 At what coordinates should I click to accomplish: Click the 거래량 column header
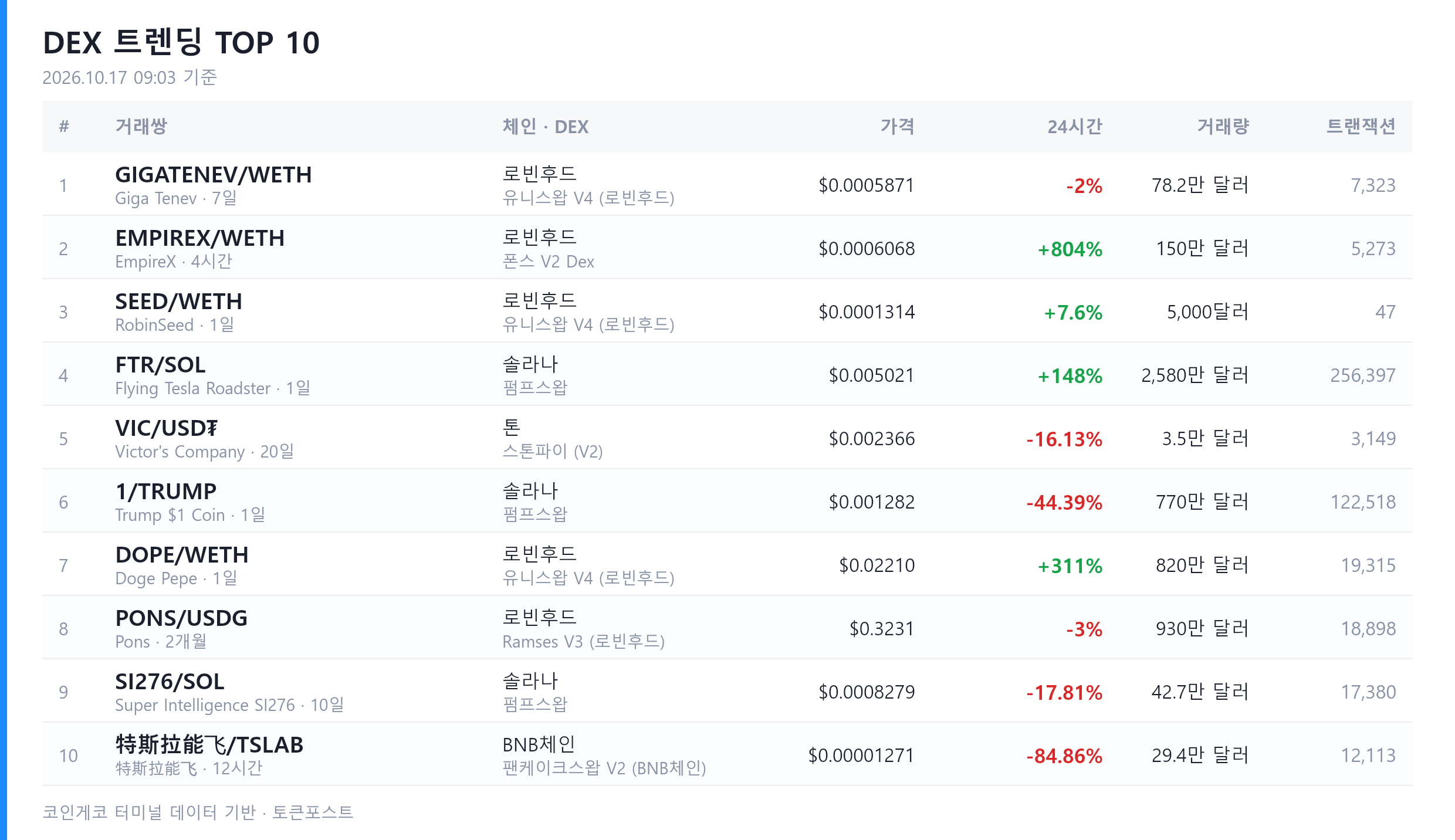click(1223, 127)
